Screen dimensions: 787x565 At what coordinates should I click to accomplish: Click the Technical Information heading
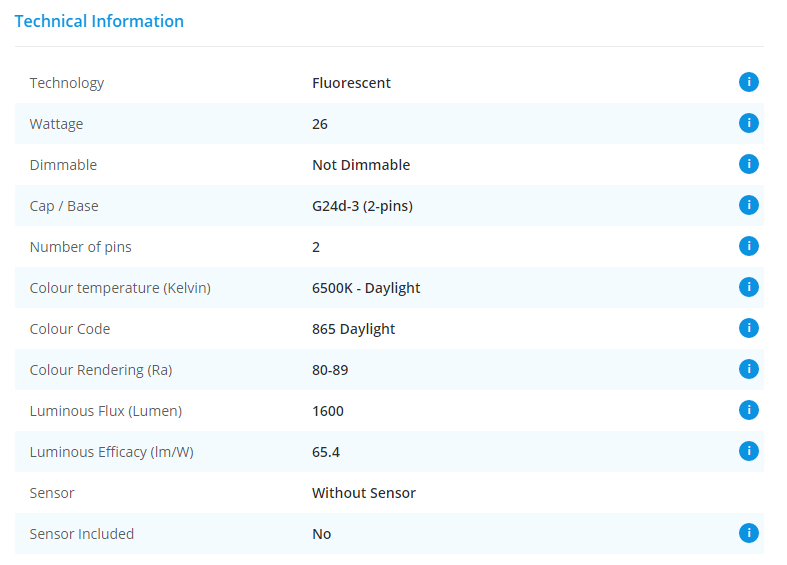coord(99,21)
